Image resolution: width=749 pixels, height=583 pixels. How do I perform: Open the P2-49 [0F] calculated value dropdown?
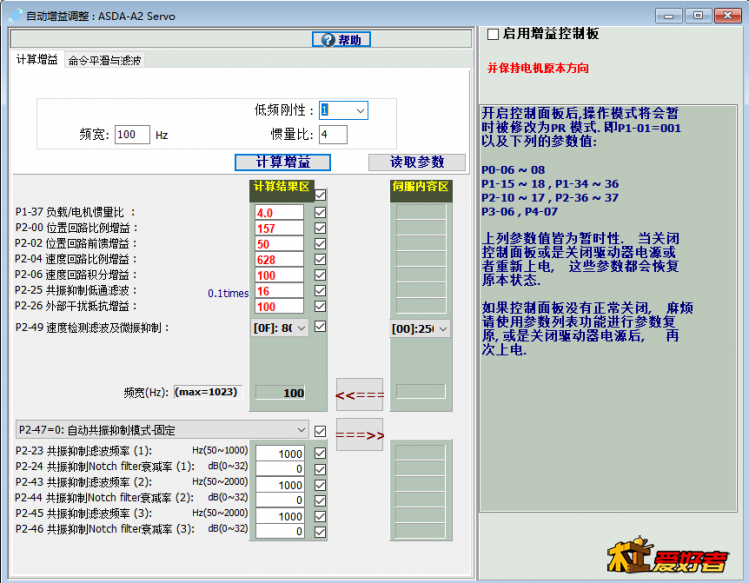[x=279, y=328]
